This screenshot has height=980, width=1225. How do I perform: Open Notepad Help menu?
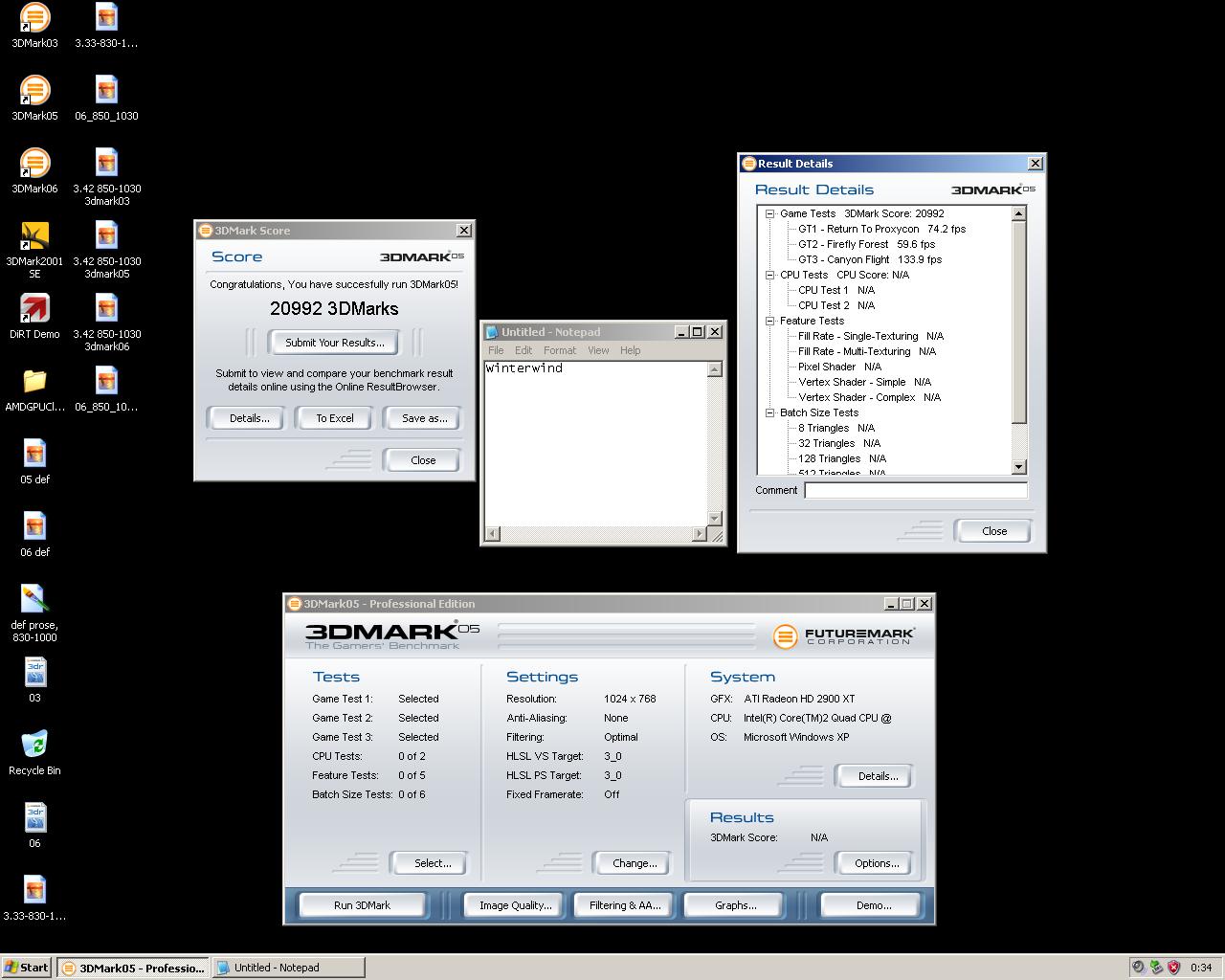[630, 350]
